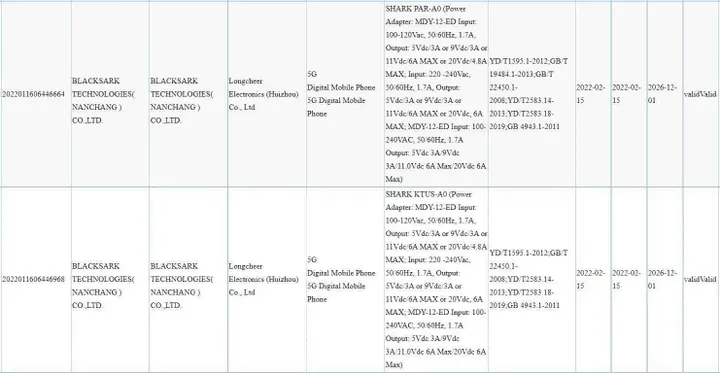The image size is (720, 373).
Task: Click validValid status in PAR-A0 row
Action: [x=700, y=94]
